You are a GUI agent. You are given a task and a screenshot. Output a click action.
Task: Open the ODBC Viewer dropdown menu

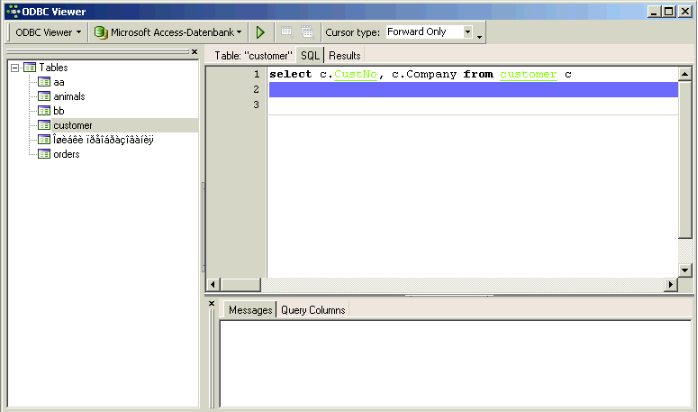pos(49,32)
